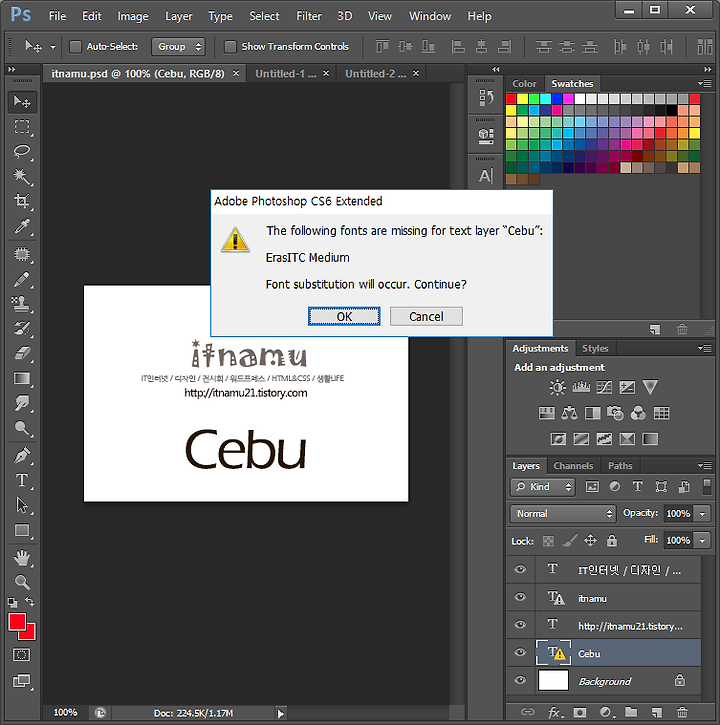Image resolution: width=720 pixels, height=725 pixels.
Task: Select the Hand tool
Action: coord(22,558)
